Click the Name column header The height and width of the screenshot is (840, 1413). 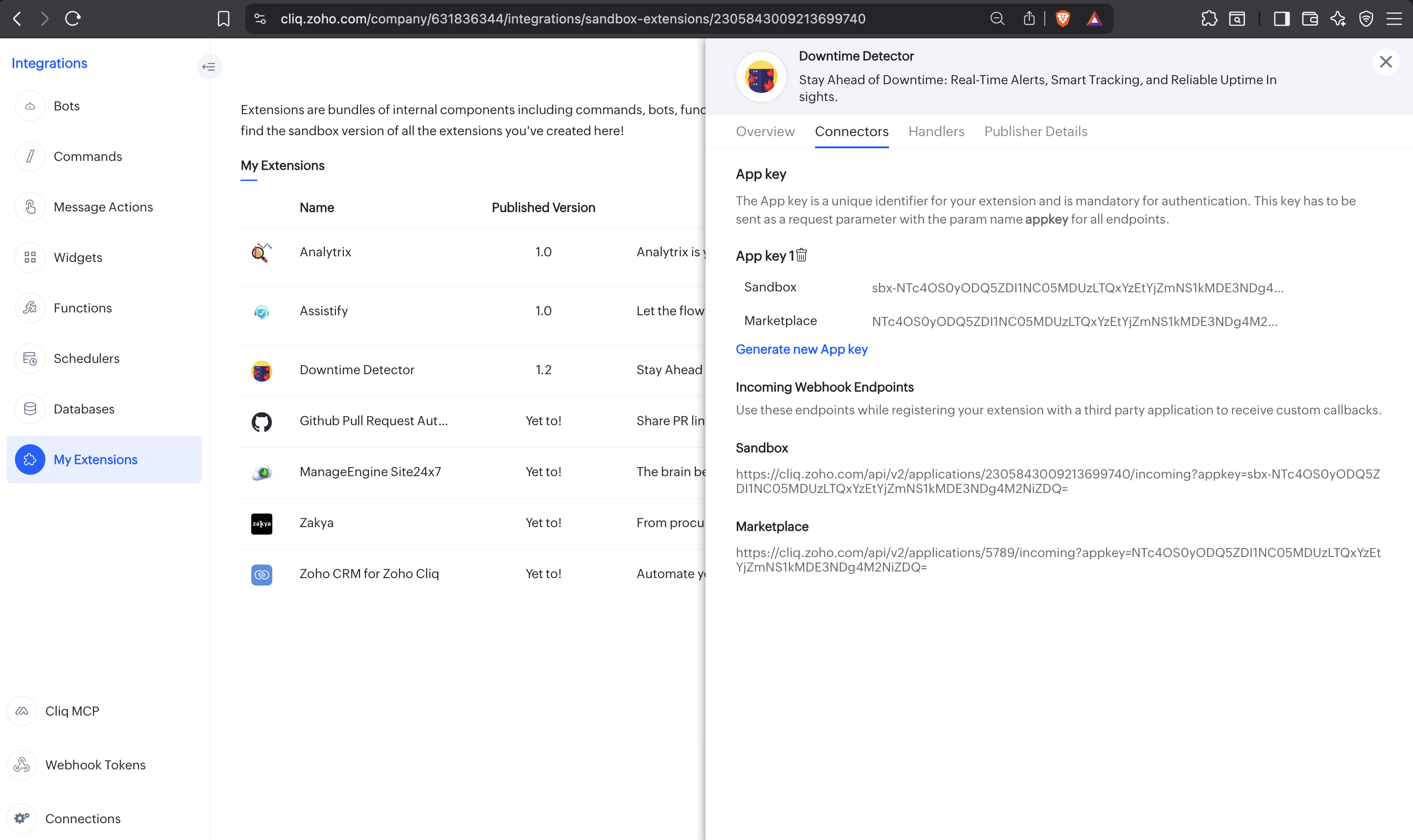(316, 208)
